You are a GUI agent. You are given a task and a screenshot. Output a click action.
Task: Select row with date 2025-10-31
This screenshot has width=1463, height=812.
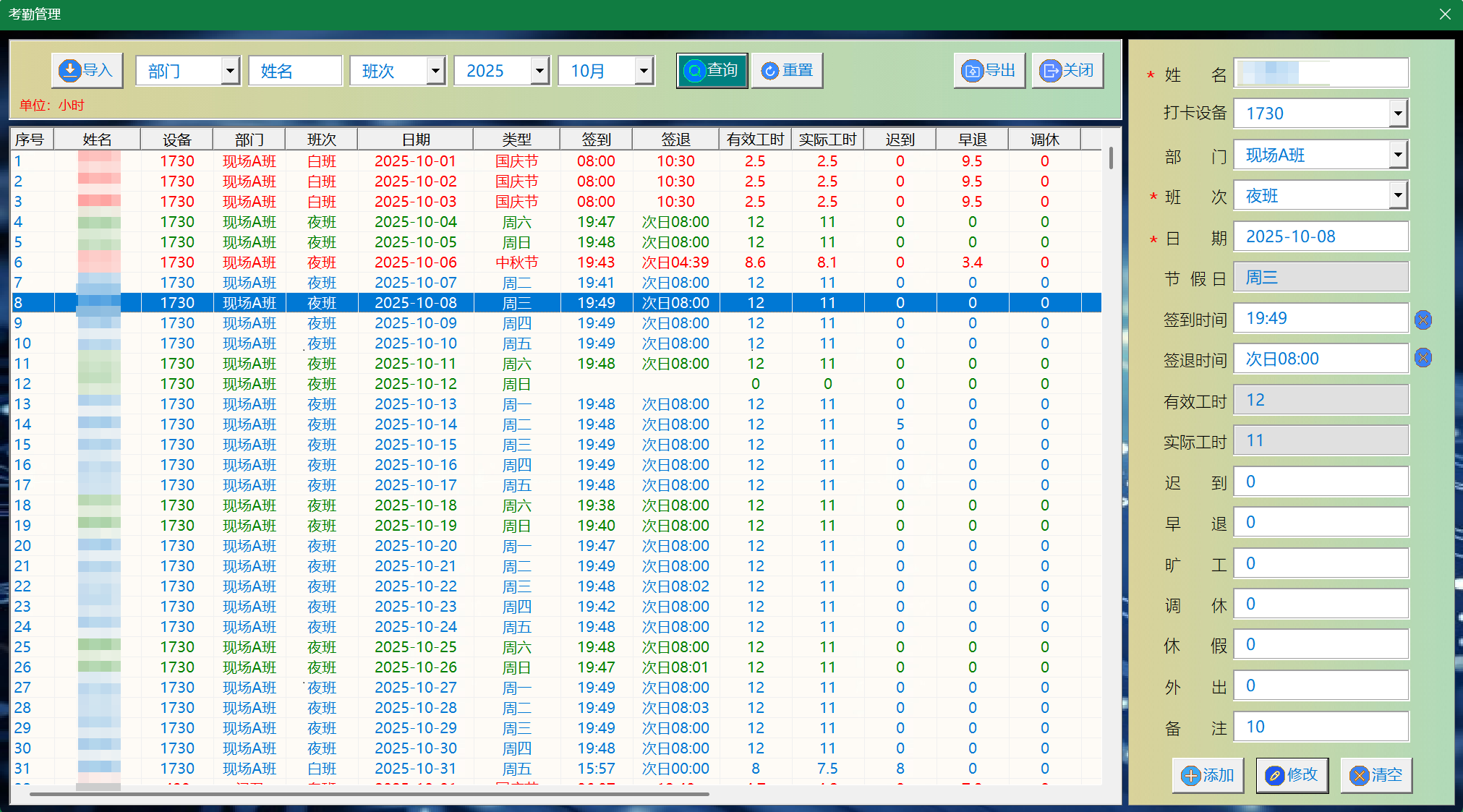[x=555, y=769]
